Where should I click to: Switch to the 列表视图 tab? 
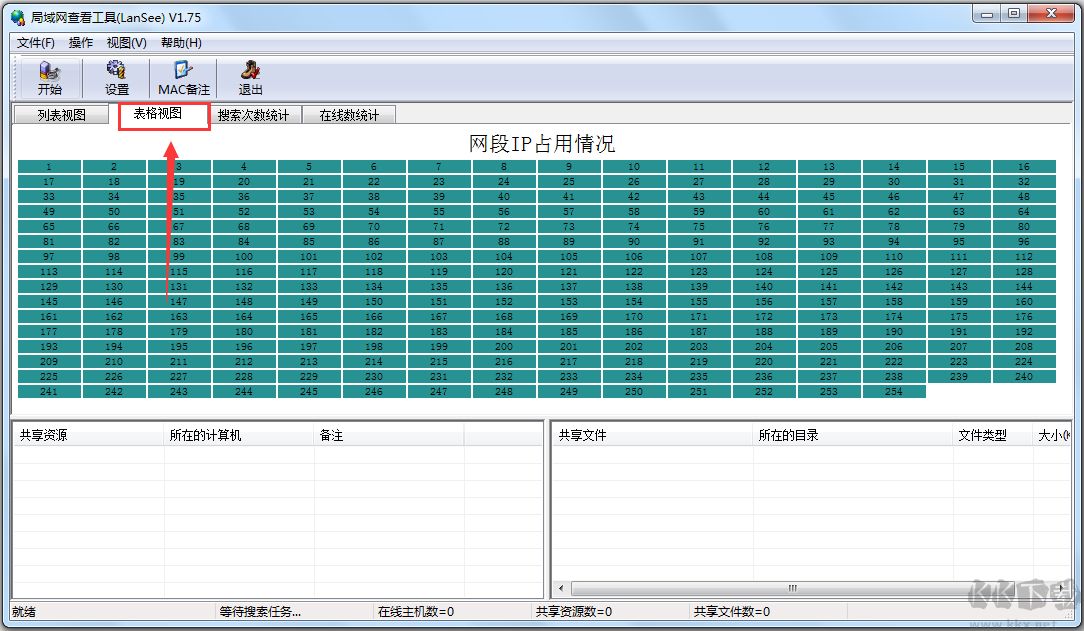61,115
